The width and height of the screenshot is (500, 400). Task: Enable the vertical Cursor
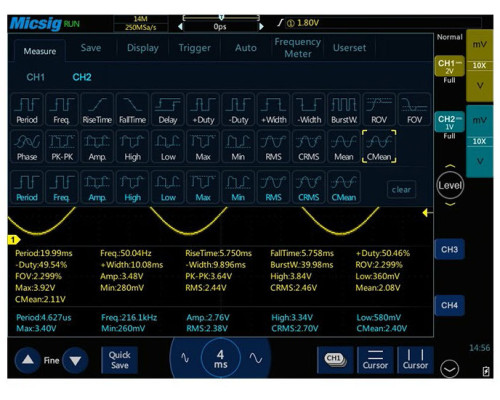[x=415, y=360]
